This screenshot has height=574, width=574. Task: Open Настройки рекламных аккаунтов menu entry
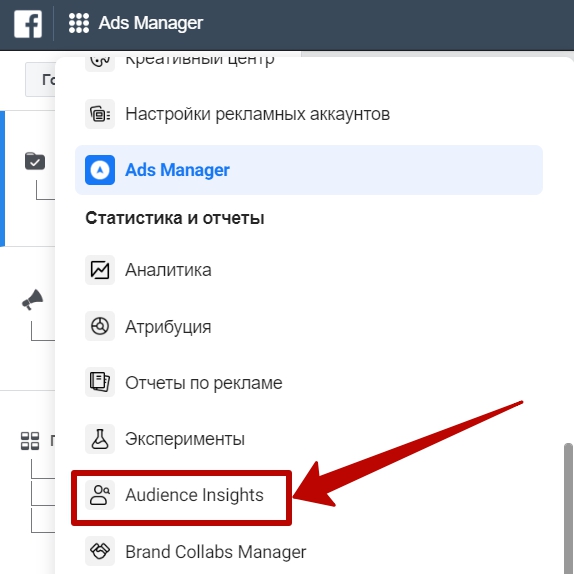tap(309, 114)
